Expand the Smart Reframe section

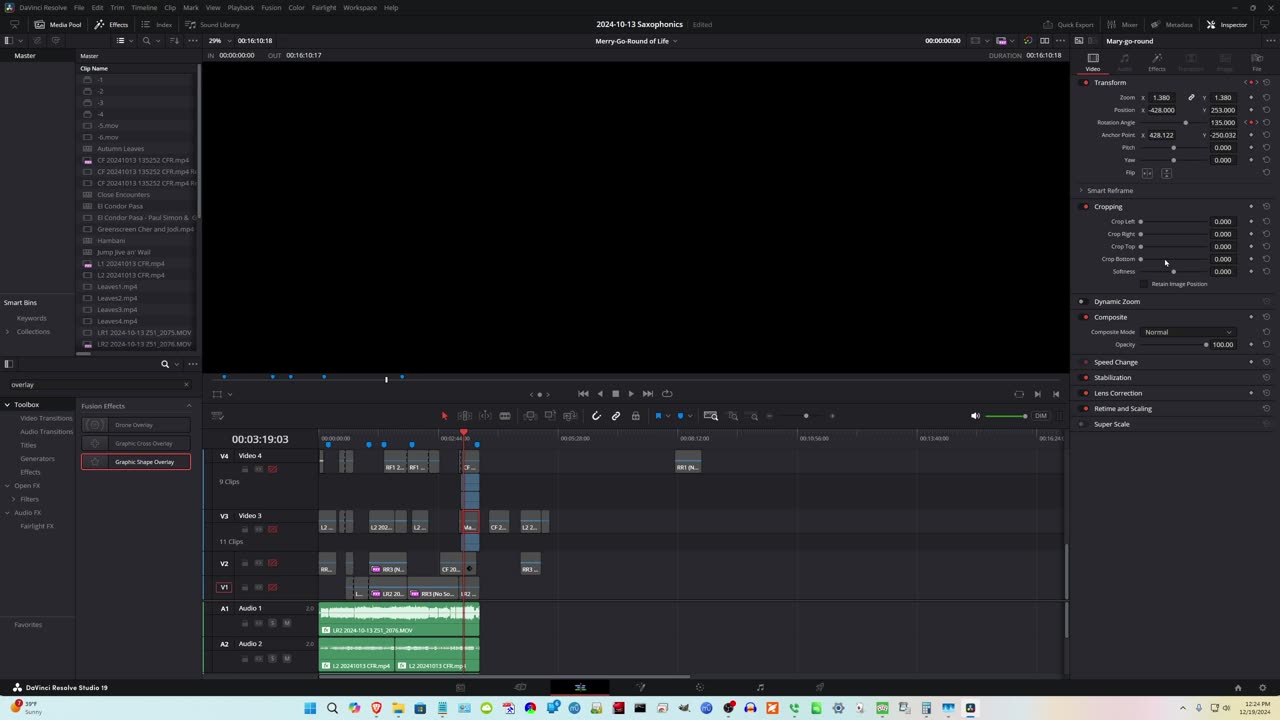1081,190
